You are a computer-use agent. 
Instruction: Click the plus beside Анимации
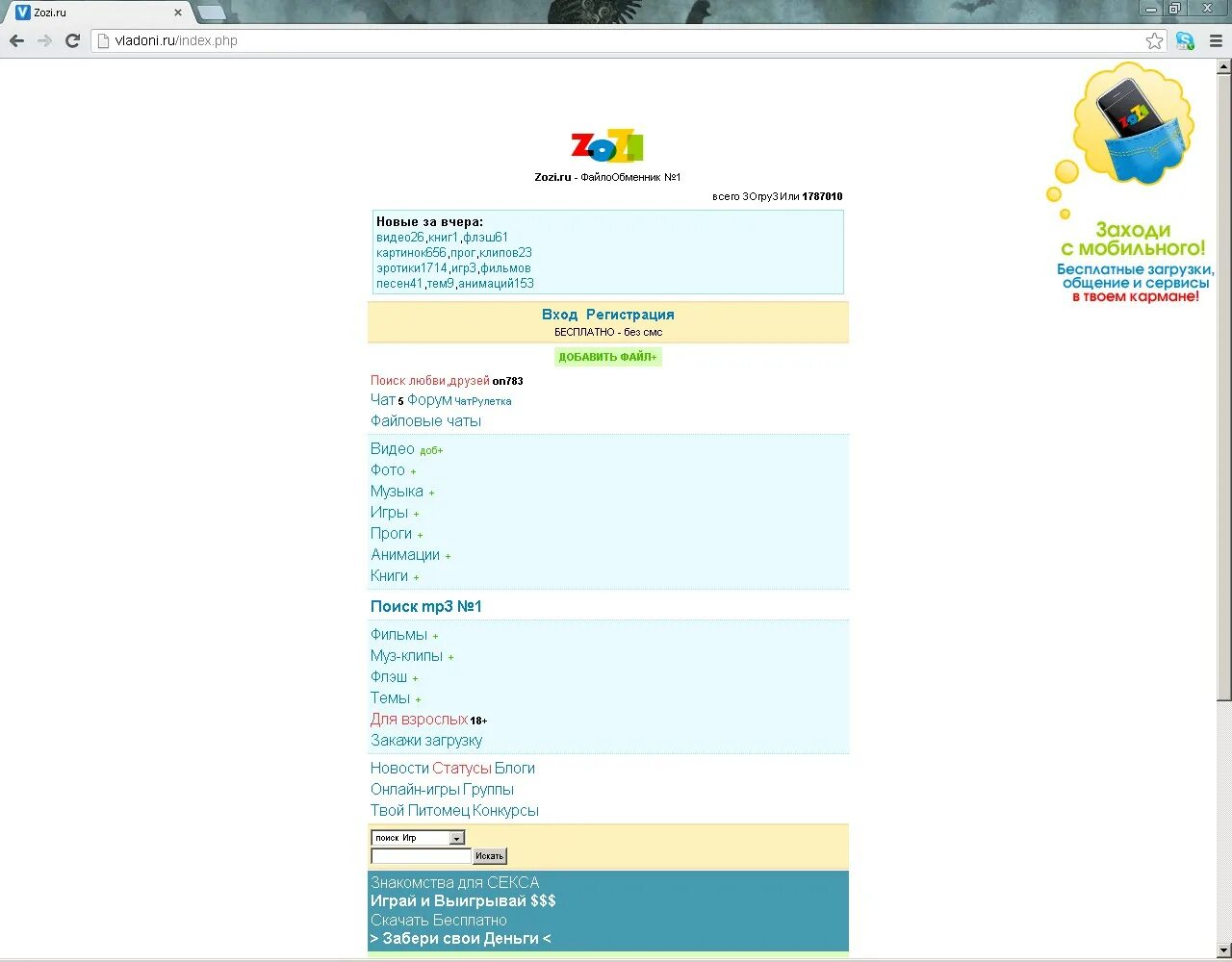(448, 556)
